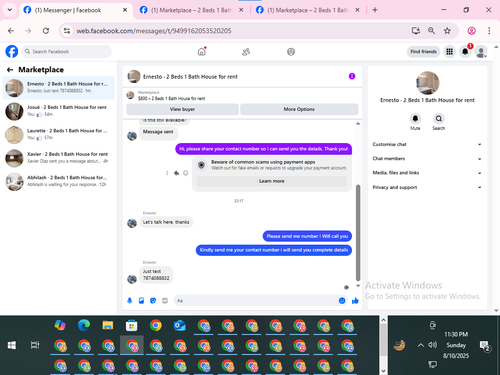View site information icon in address bar
Viewport: 500px width, 375px height.
67,31
